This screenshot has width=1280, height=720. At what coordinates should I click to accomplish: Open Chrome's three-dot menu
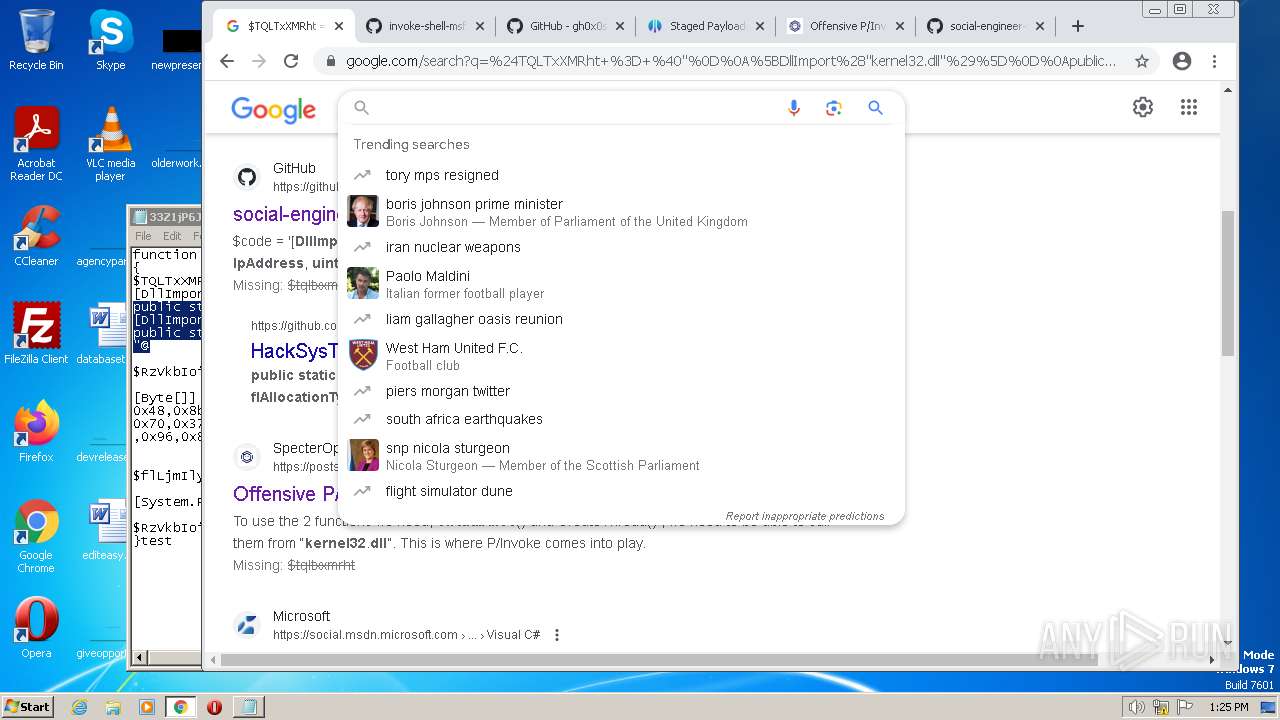pyautogui.click(x=1214, y=61)
